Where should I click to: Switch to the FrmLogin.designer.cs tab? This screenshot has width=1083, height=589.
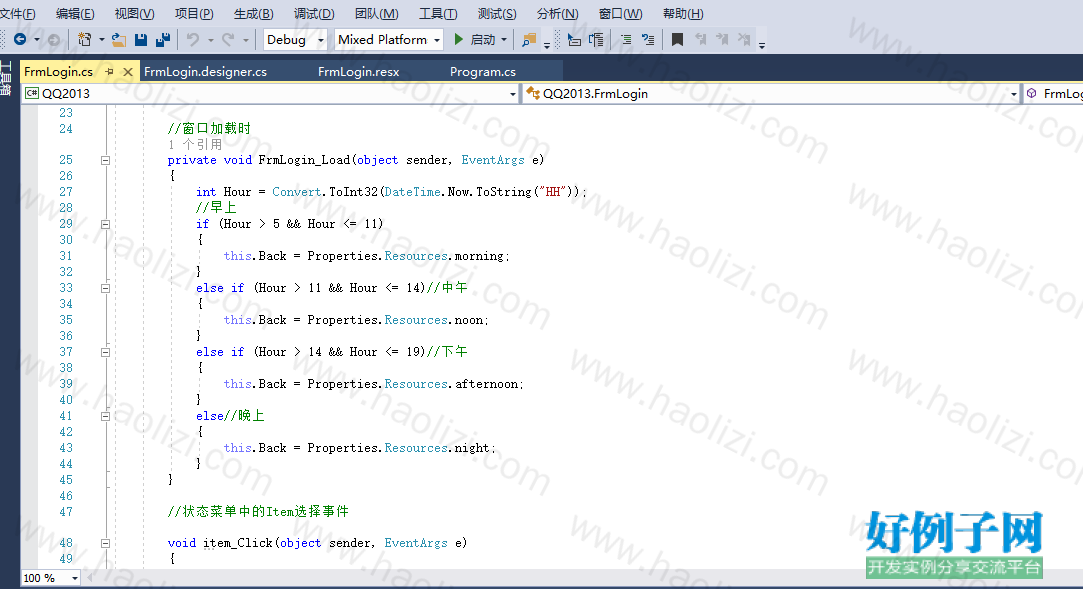click(205, 72)
